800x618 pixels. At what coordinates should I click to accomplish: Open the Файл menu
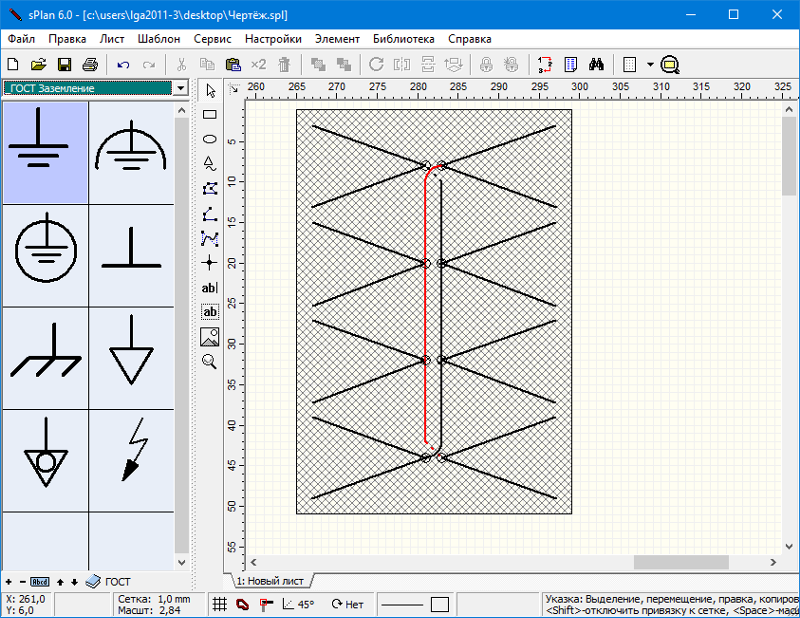[21, 39]
